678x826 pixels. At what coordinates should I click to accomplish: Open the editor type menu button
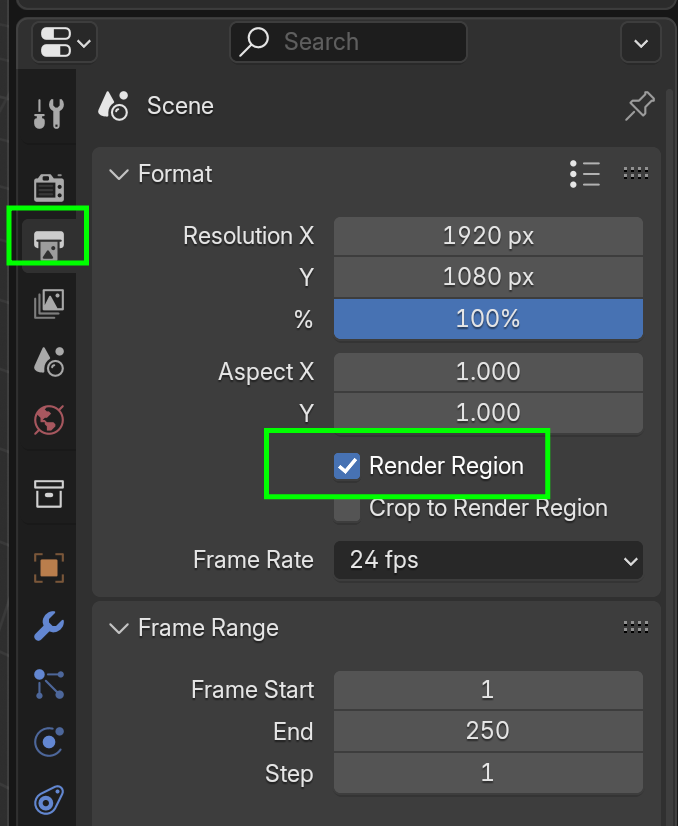[x=64, y=42]
